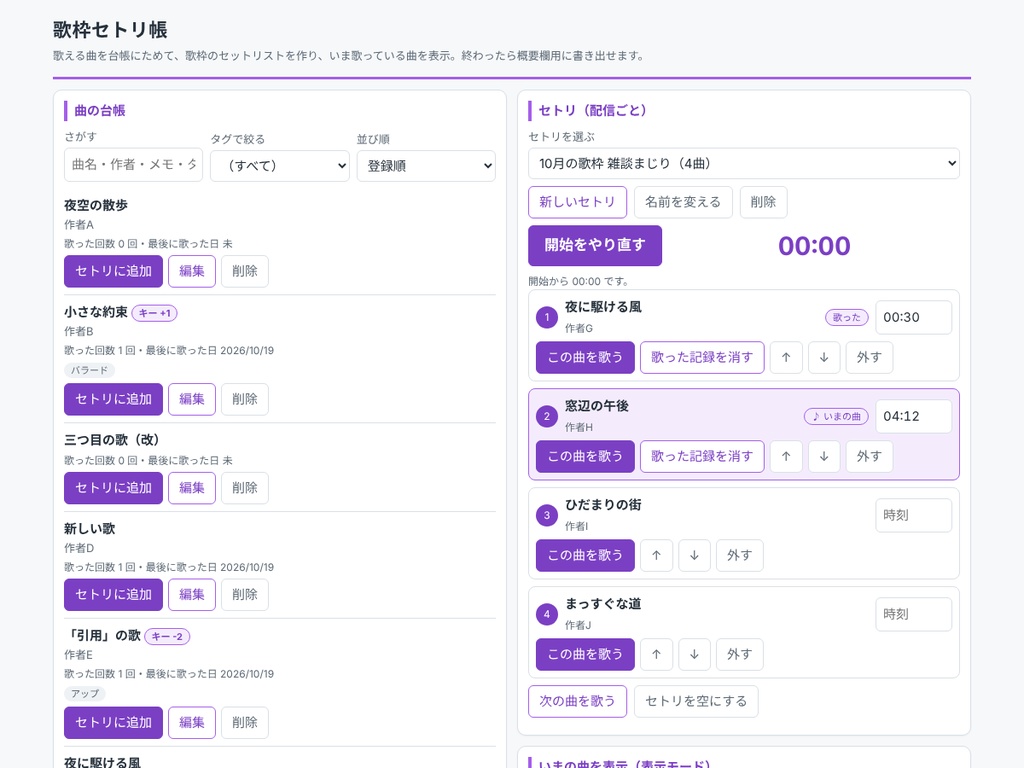Clear the sung record for 夜に駆ける風

[702, 357]
